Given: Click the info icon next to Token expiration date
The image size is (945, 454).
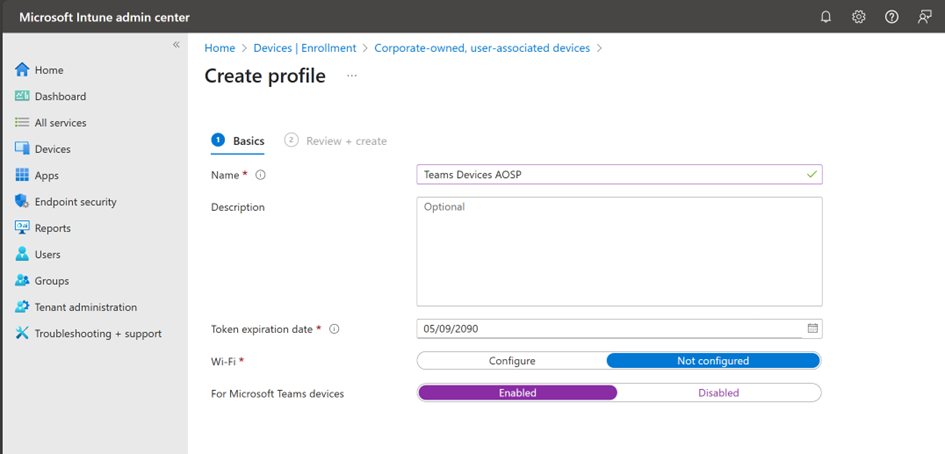Looking at the screenshot, I should (x=335, y=329).
